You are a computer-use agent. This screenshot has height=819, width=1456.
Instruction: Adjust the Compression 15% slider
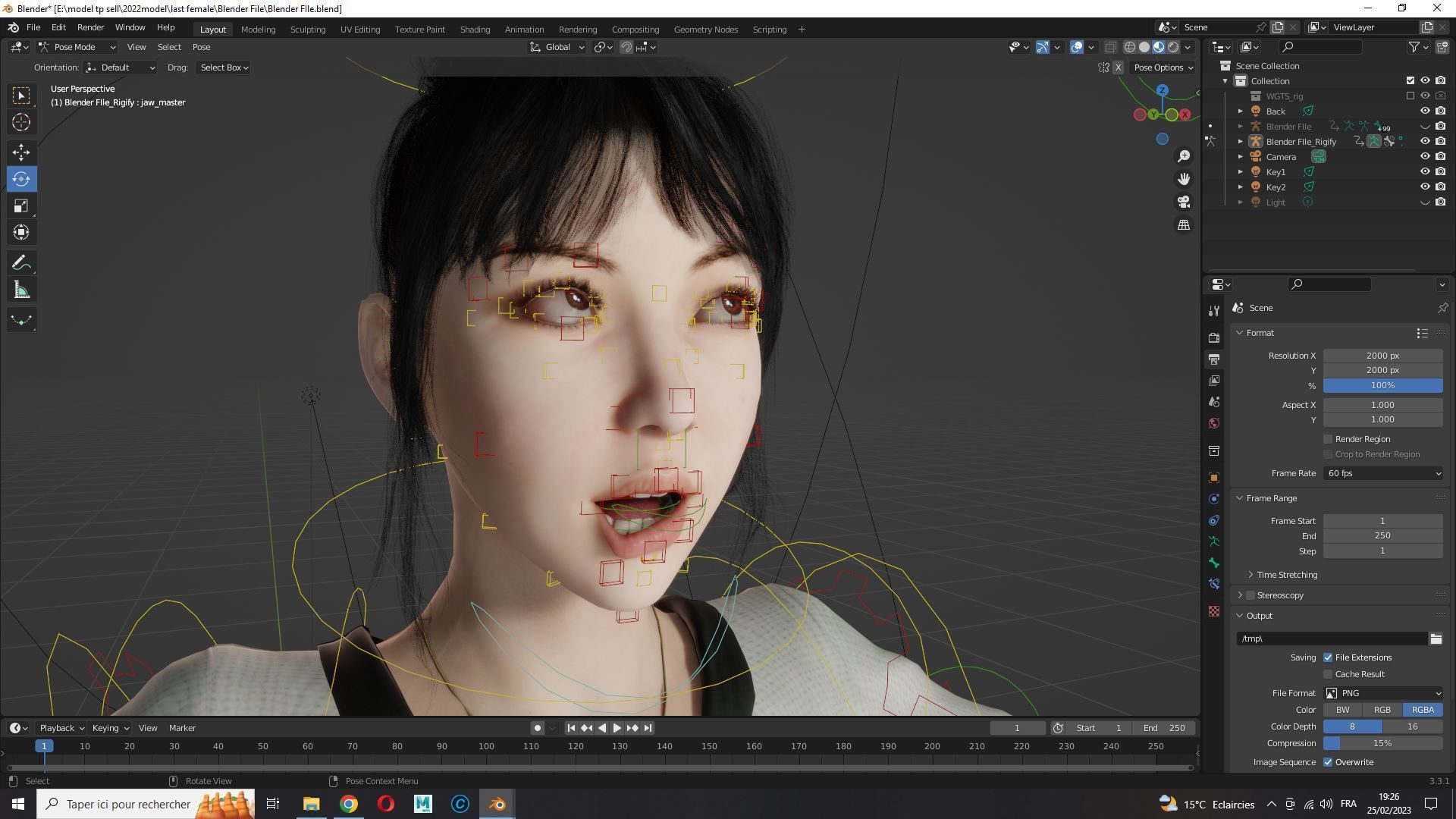coord(1382,743)
